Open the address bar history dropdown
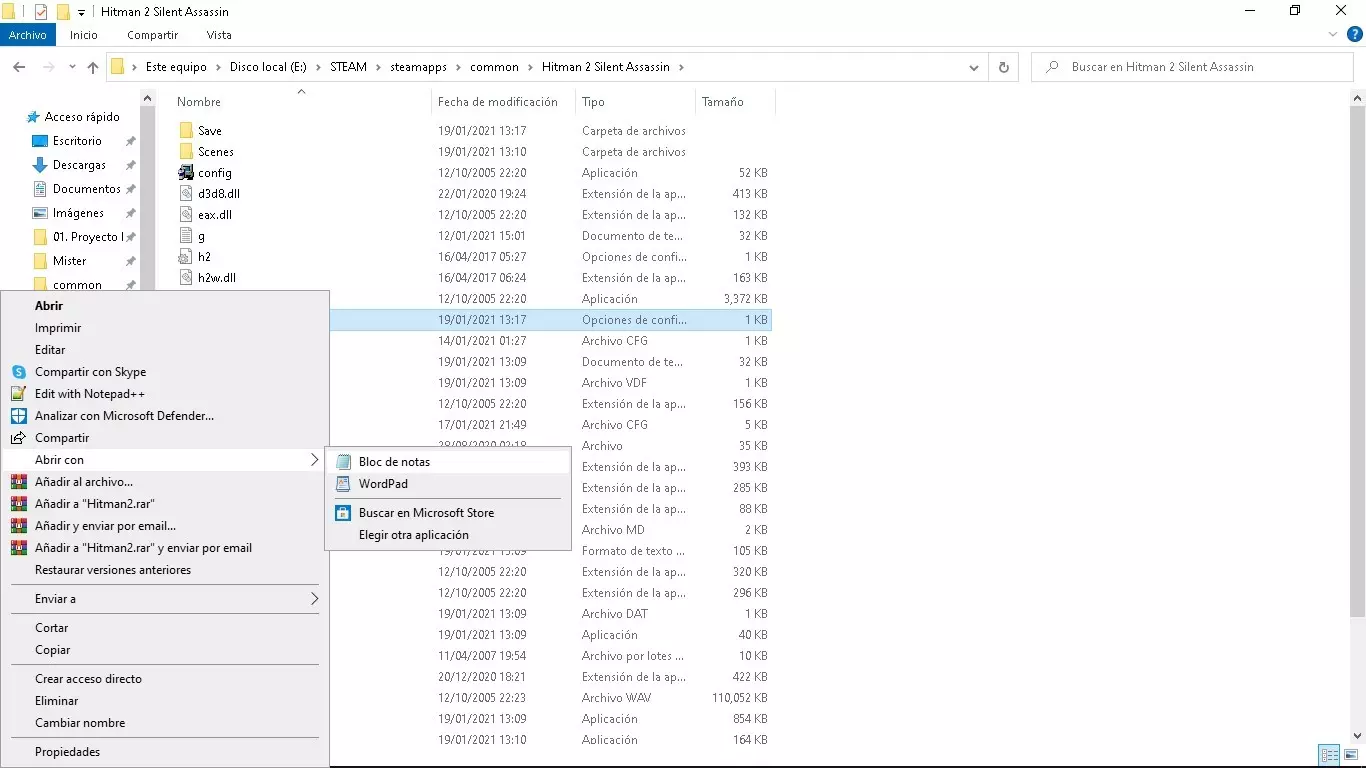 click(x=974, y=67)
